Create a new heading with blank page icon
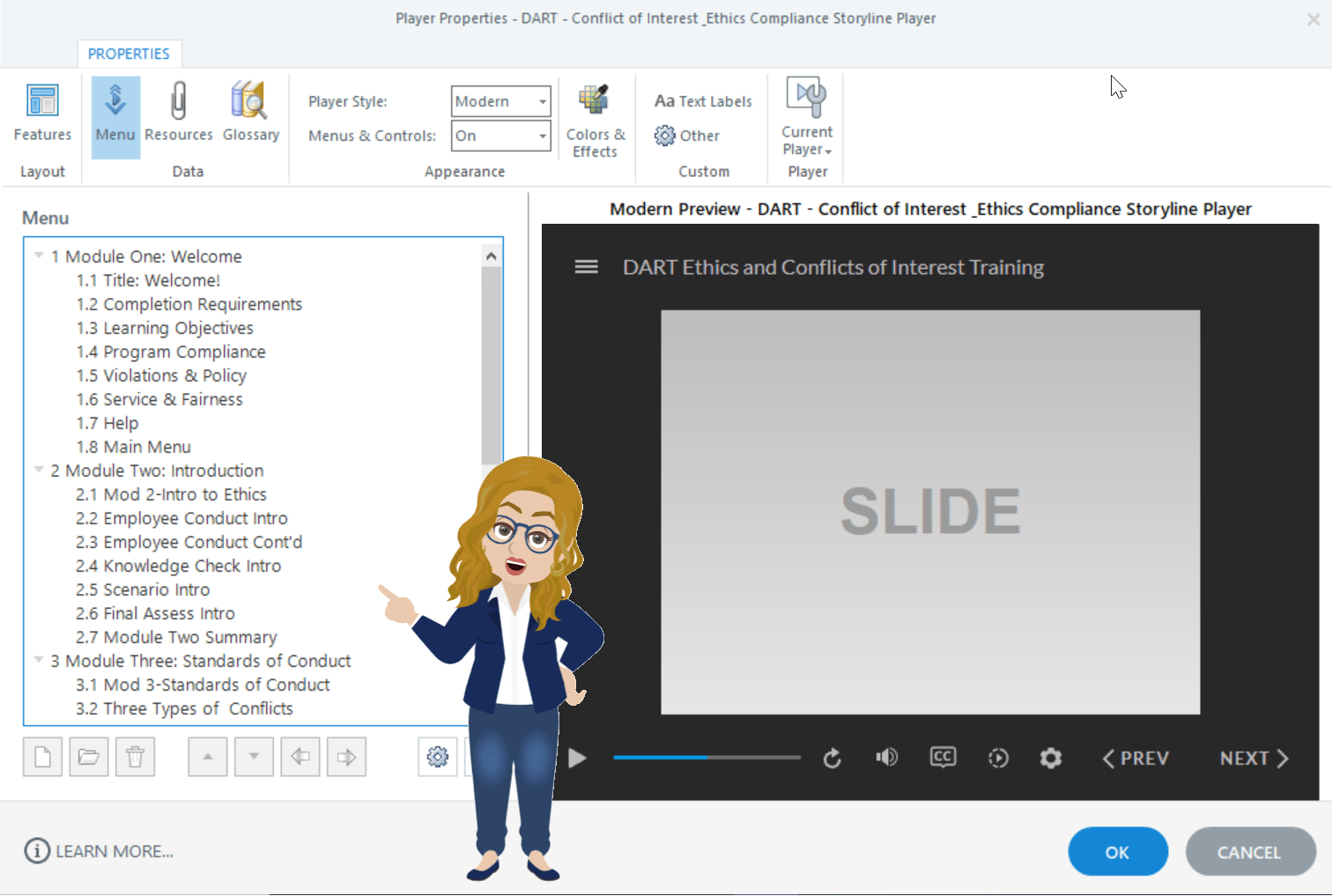1332x896 pixels. click(x=42, y=757)
